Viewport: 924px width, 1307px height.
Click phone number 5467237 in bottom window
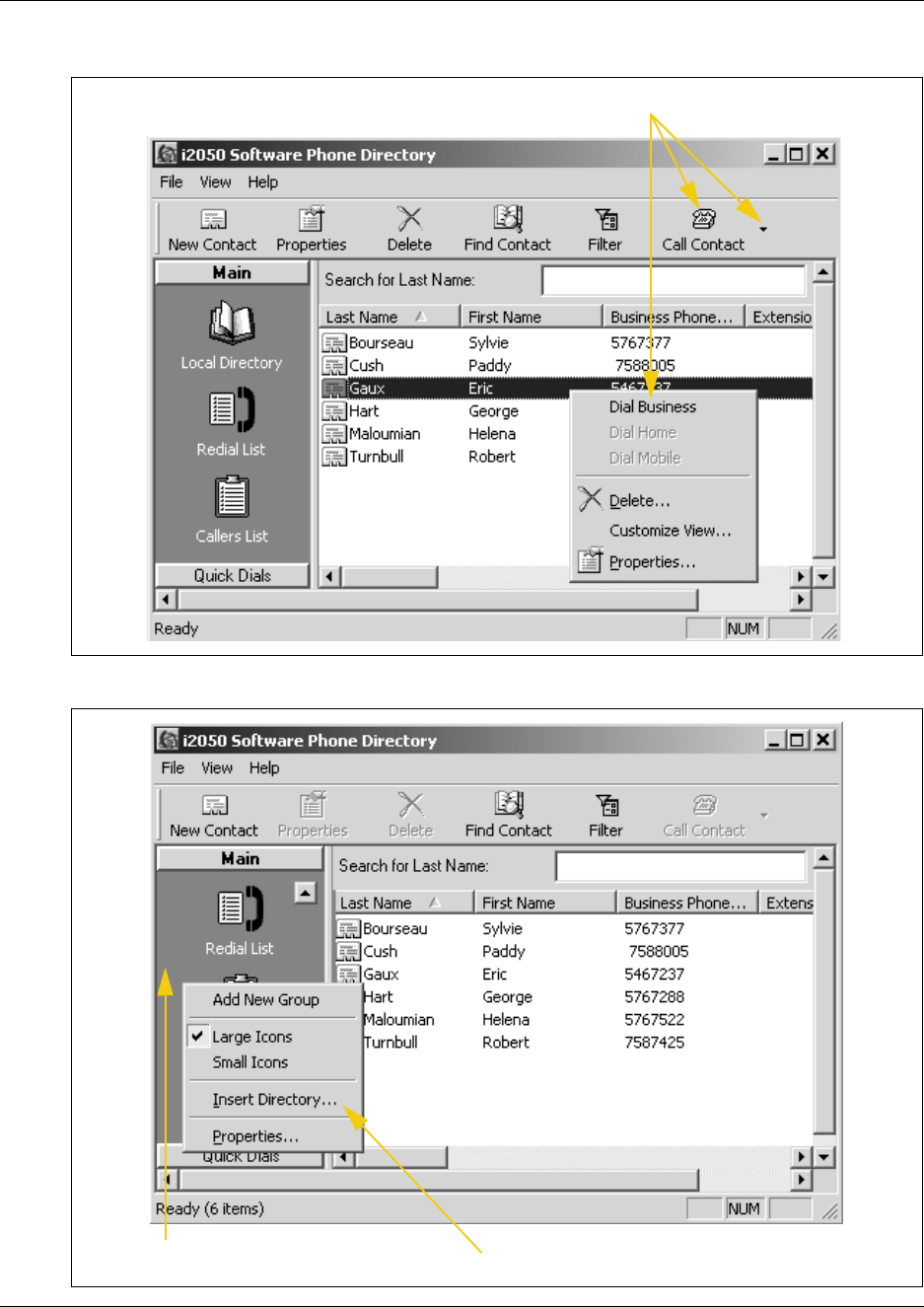click(654, 975)
